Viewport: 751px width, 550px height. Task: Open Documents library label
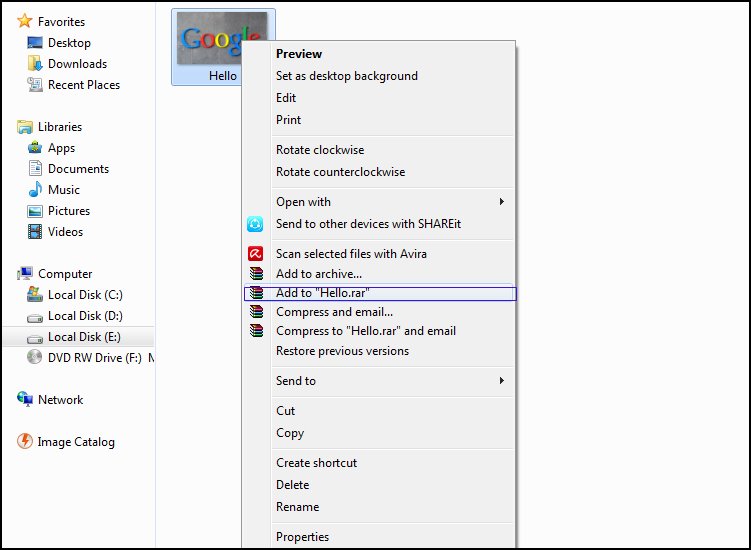coord(78,169)
